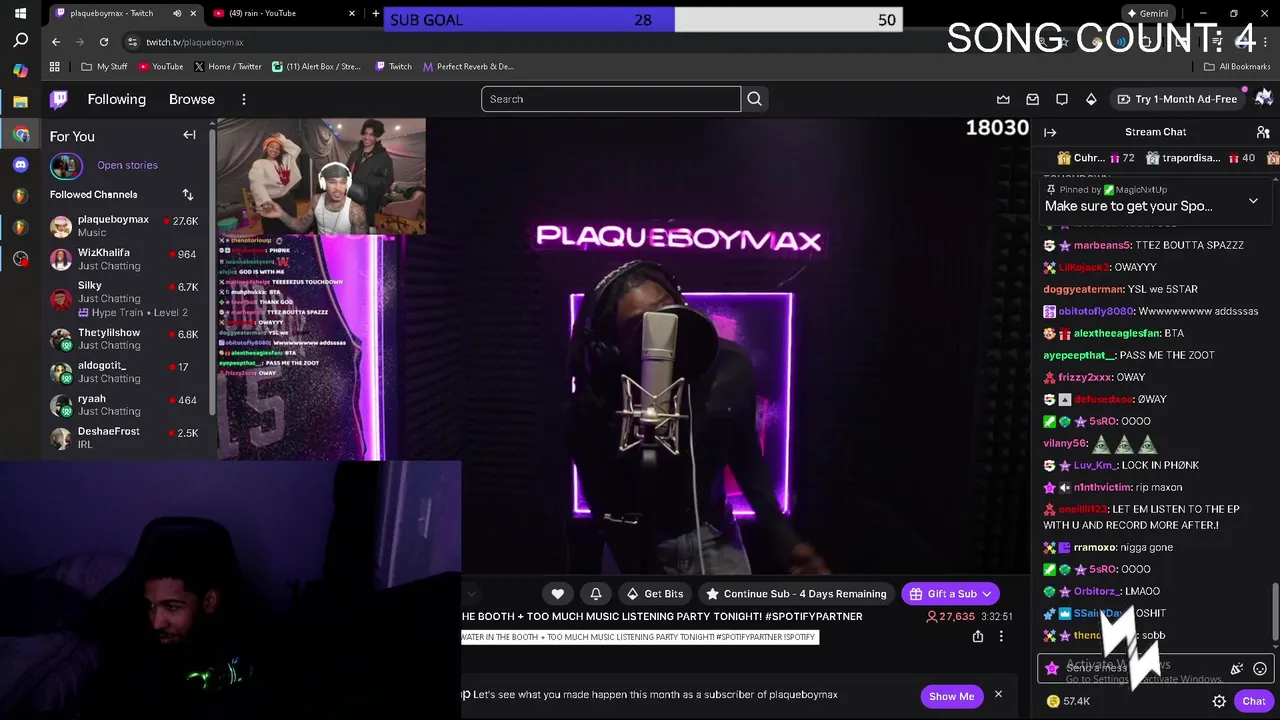Sort followed channels with arrows icon
Viewport: 1280px width, 720px height.
click(187, 194)
